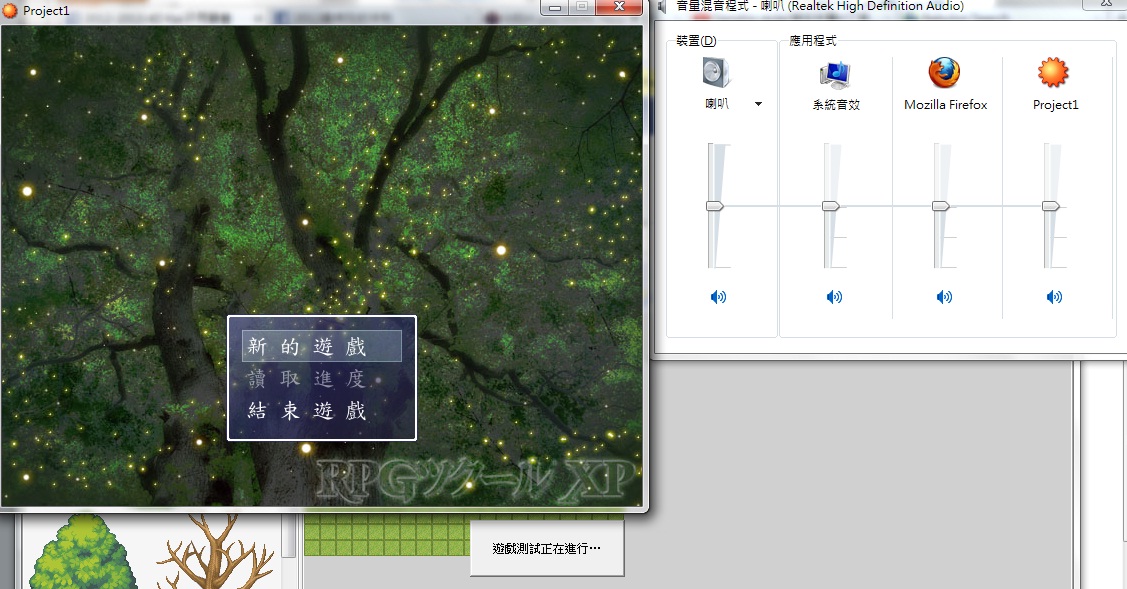
Task: Click the speaker device volume slider handle
Action: click(x=714, y=206)
